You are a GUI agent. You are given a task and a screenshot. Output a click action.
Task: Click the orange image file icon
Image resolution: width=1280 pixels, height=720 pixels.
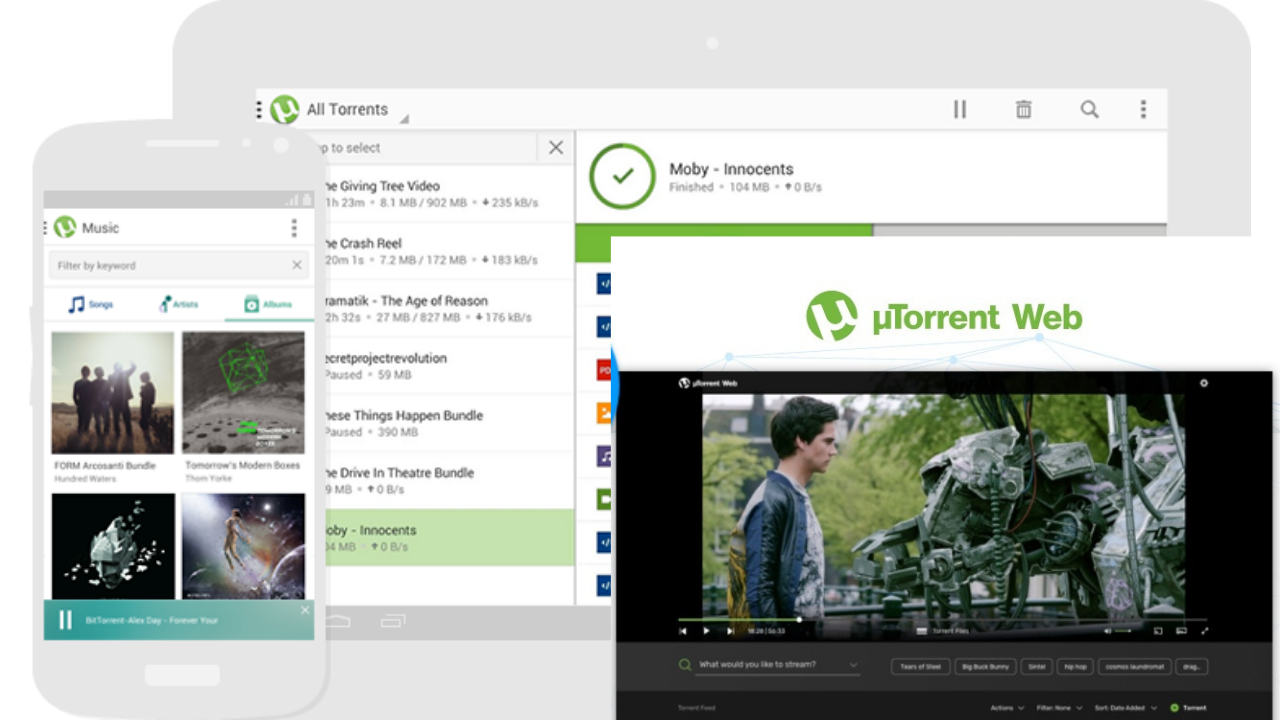pos(604,412)
